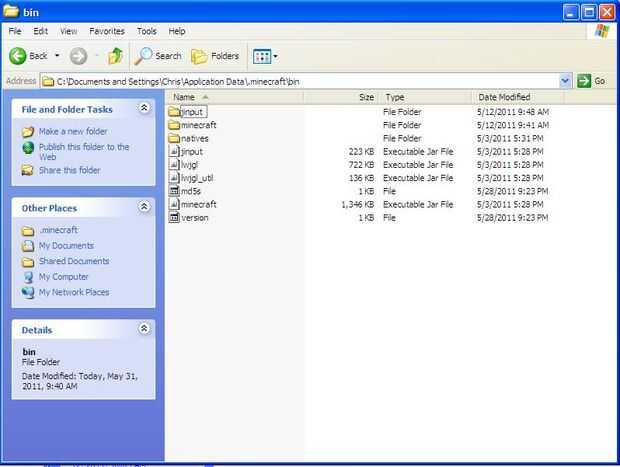Select the minecraft jar file icon

174,204
